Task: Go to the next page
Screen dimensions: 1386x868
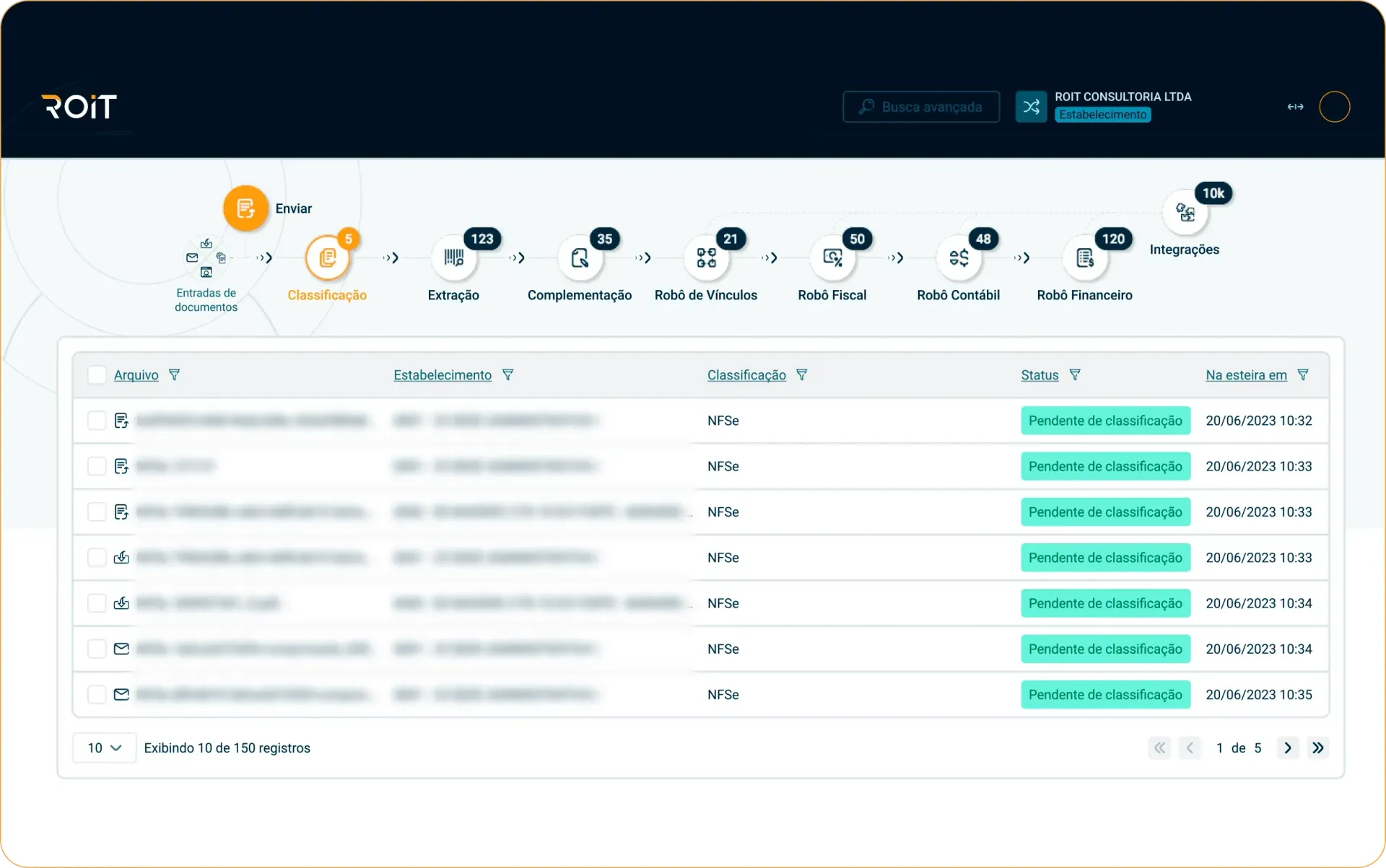Action: (1288, 748)
